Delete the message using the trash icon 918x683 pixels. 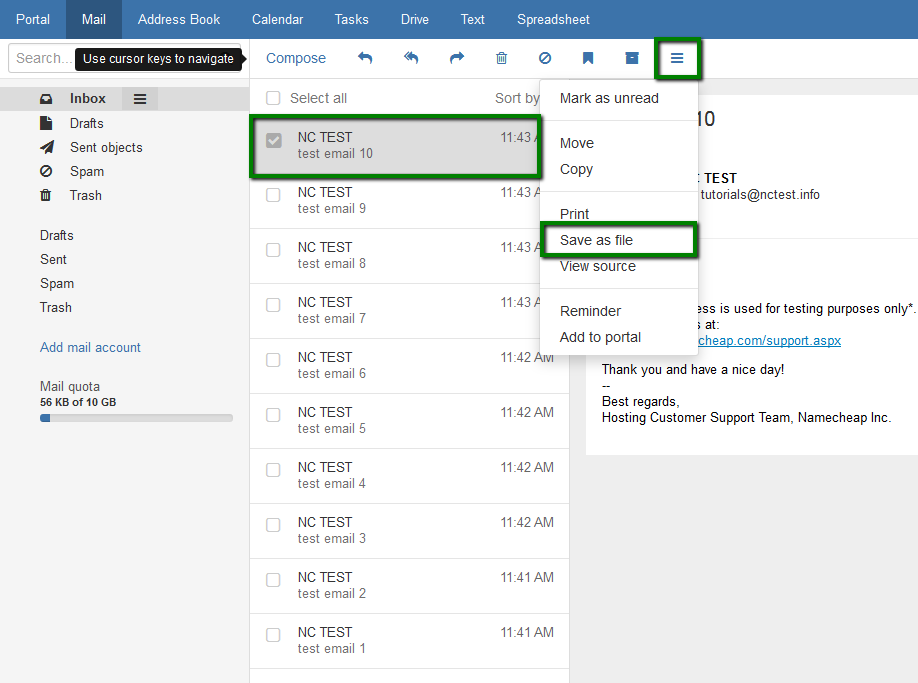501,58
